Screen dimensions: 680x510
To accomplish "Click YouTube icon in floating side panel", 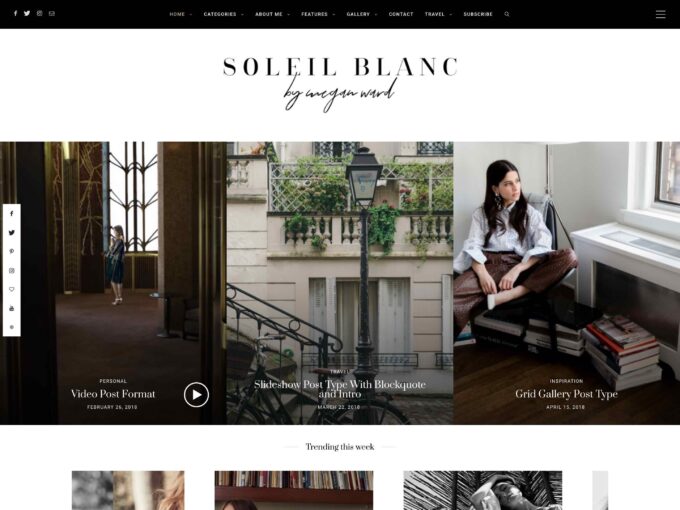I will (x=12, y=308).
